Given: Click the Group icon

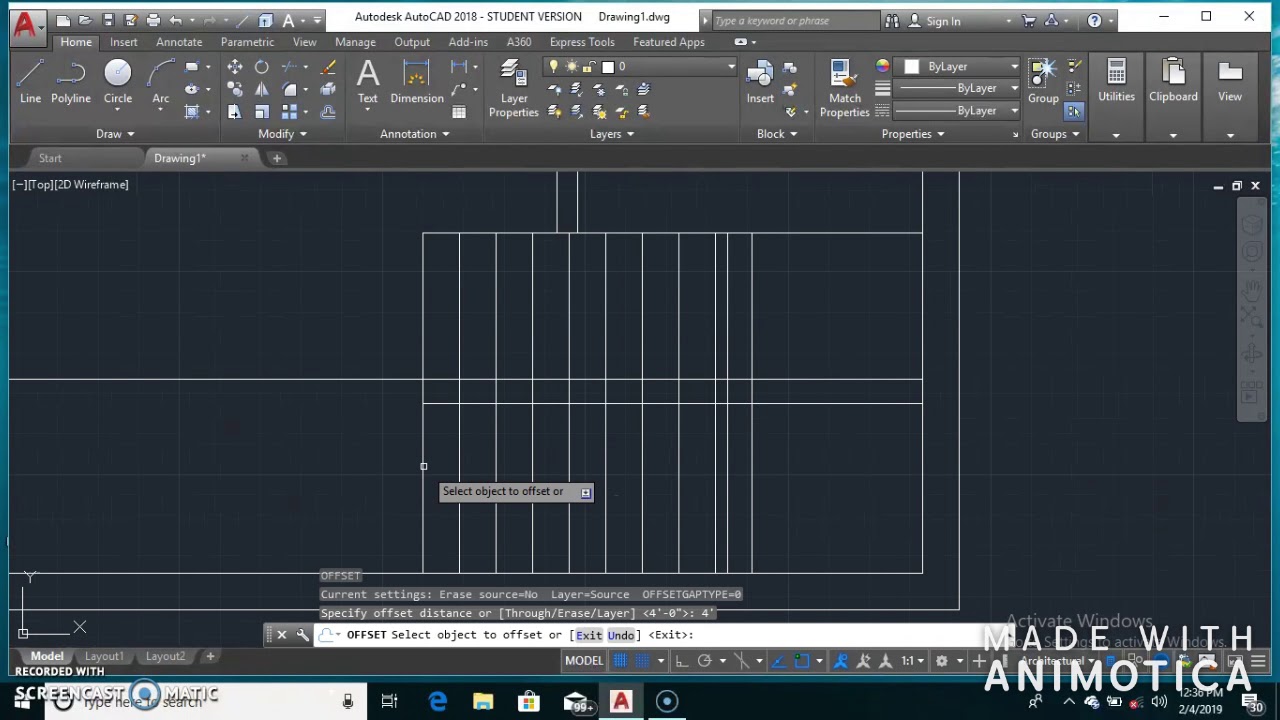Looking at the screenshot, I should click(1043, 81).
